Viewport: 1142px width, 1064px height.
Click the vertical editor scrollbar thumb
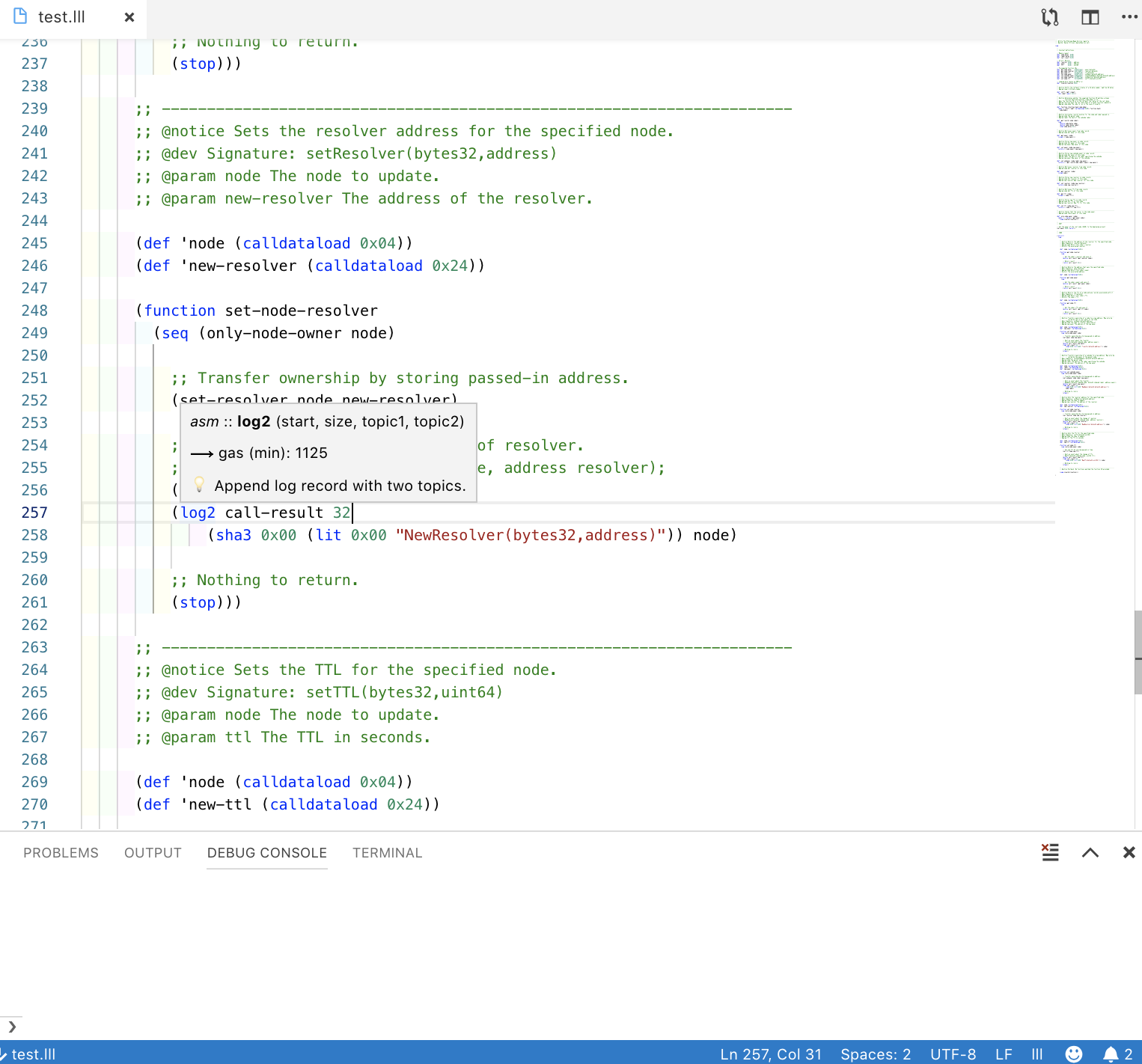(x=1138, y=652)
